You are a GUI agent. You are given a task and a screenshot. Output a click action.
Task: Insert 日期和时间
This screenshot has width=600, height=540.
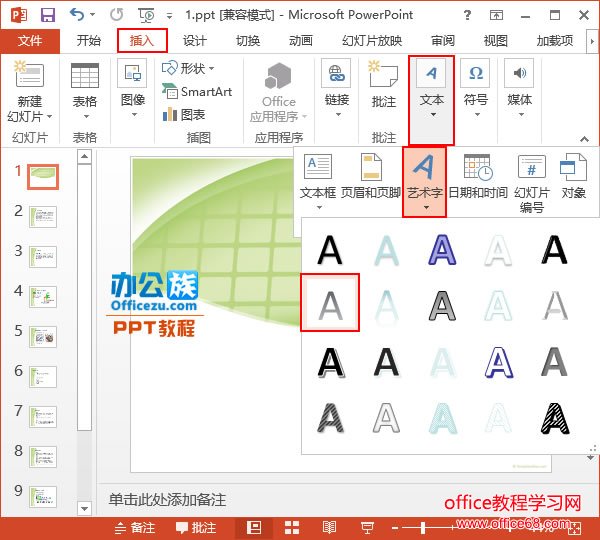click(x=478, y=177)
